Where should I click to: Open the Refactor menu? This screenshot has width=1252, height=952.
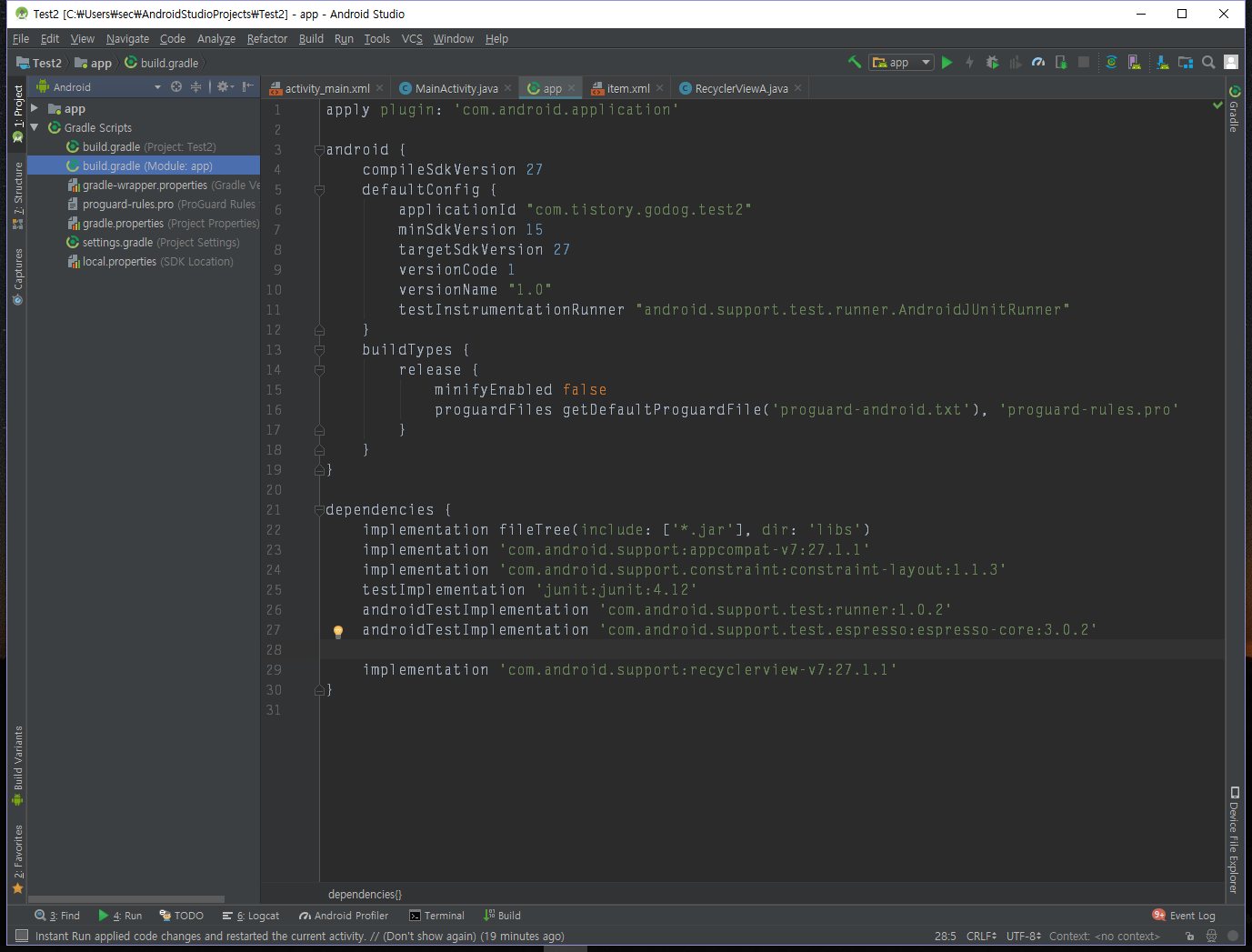(x=266, y=38)
